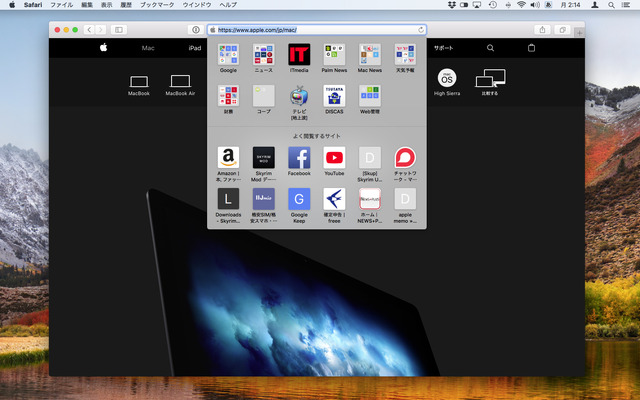Open the Mac News favorites folder
Screen dimensions: 640x400
point(370,55)
